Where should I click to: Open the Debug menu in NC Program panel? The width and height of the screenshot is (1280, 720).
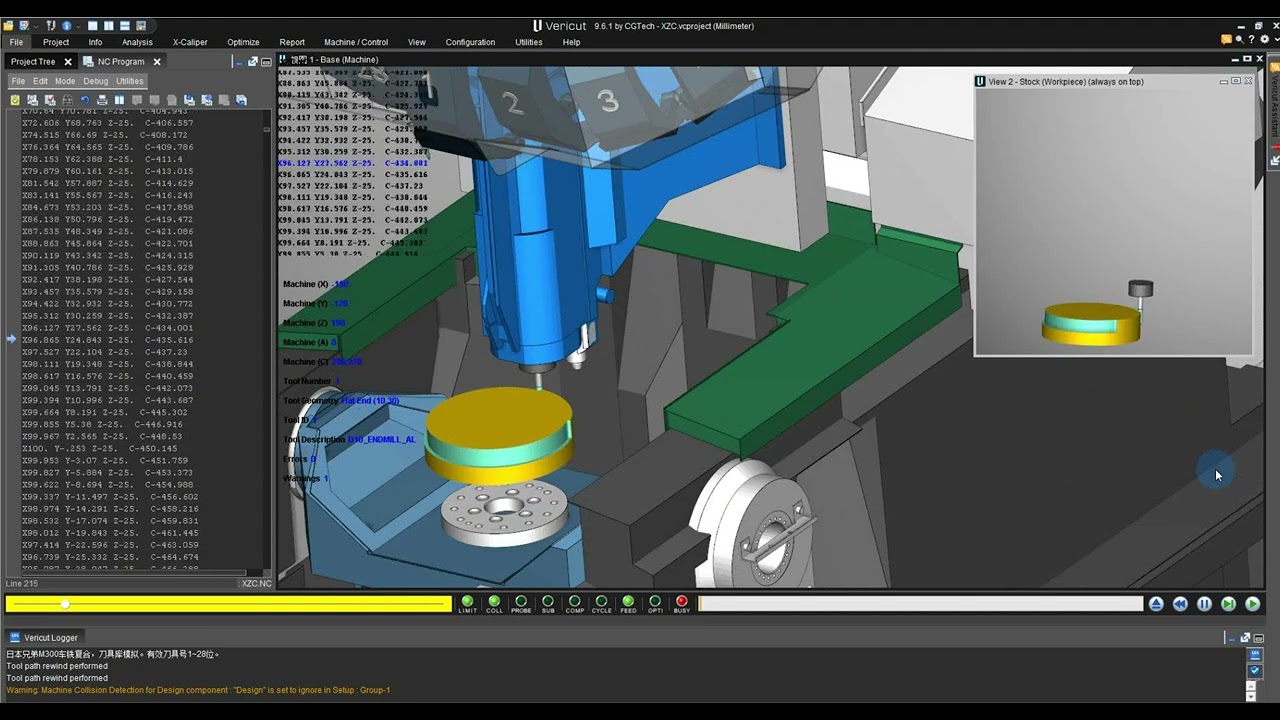(96, 81)
